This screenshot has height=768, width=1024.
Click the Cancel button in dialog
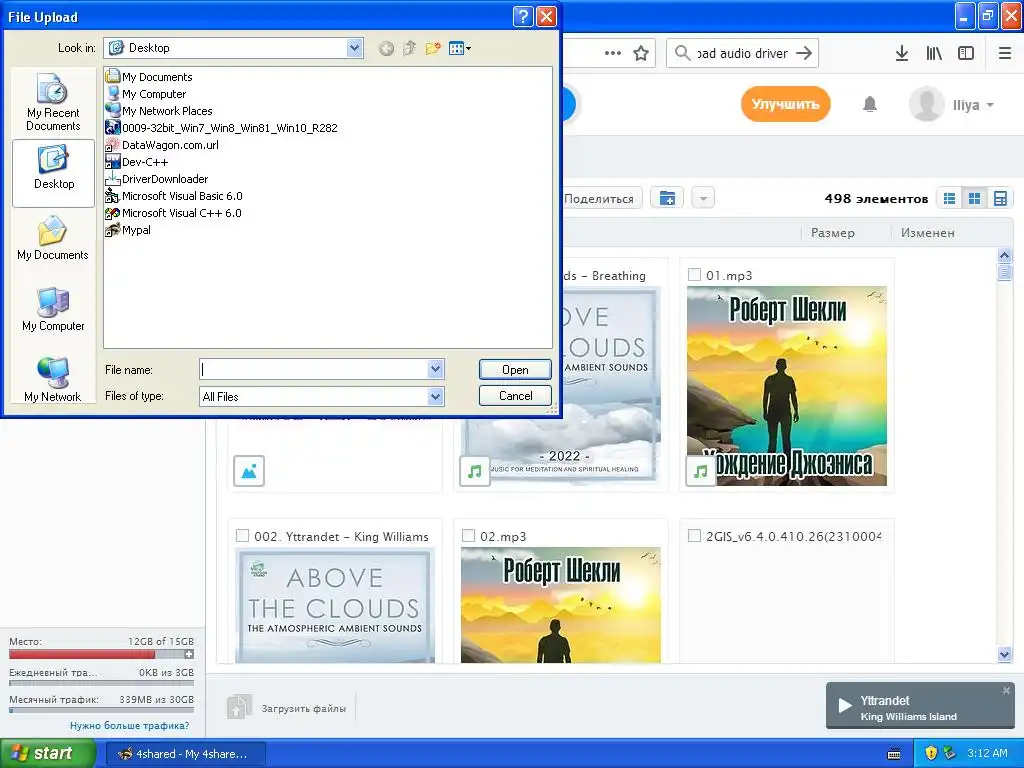click(515, 396)
